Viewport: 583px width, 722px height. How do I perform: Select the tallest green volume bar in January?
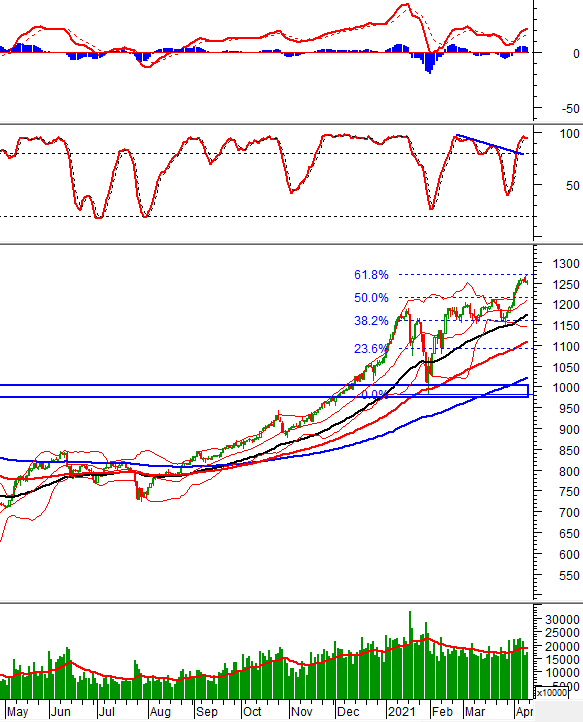(410, 655)
